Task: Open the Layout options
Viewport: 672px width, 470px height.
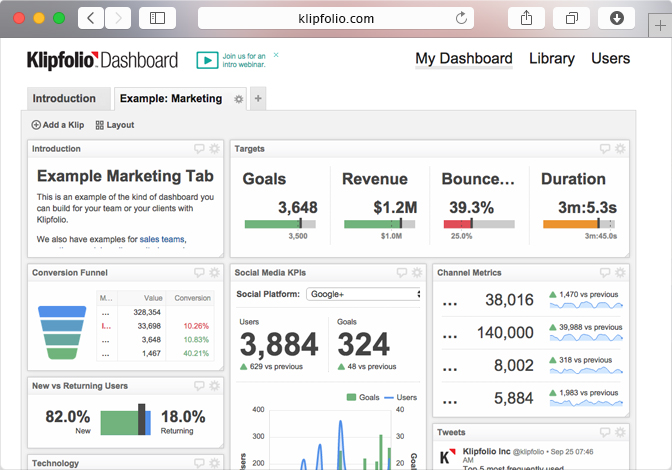Action: 114,125
